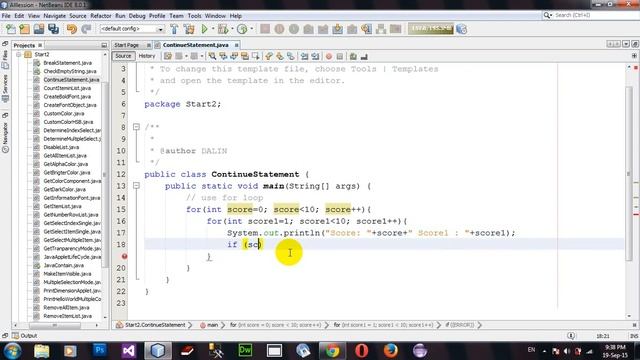Click the Save All toolbar icon
The image size is (640, 360).
pos(53,29)
